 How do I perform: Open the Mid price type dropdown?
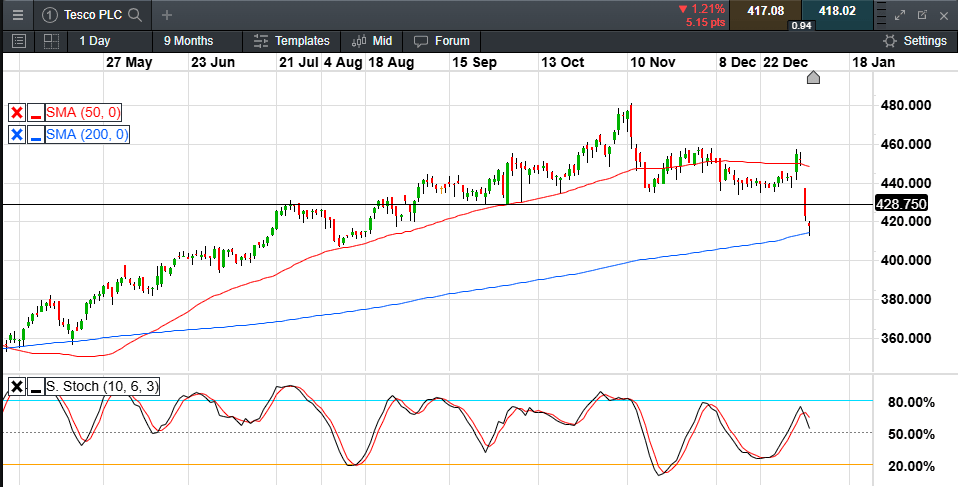coord(372,41)
